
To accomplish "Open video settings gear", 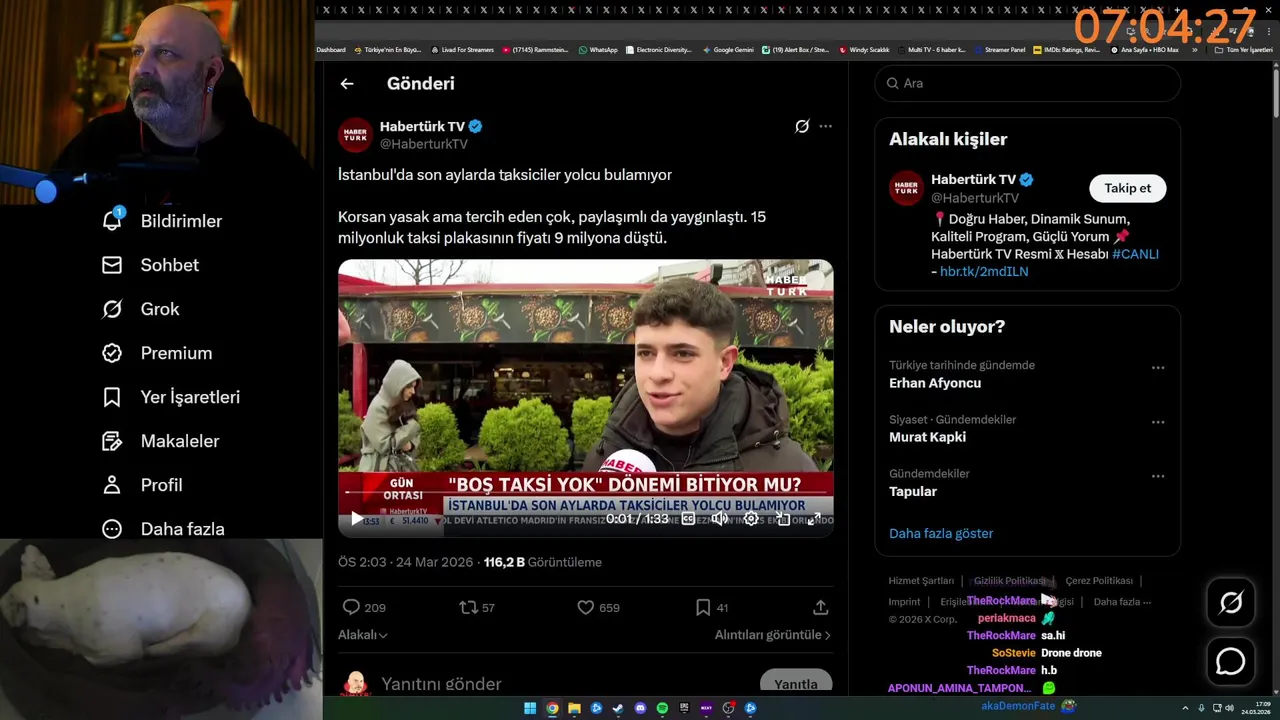I will pyautogui.click(x=751, y=519).
